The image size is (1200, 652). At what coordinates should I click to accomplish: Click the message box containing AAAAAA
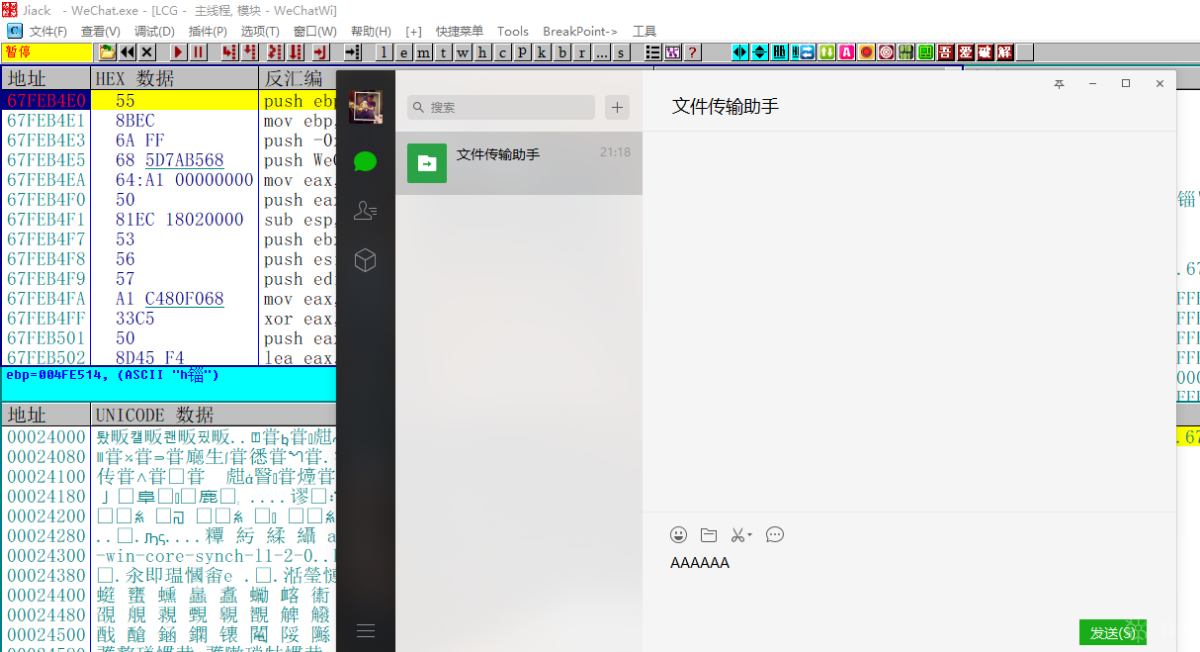[910, 580]
